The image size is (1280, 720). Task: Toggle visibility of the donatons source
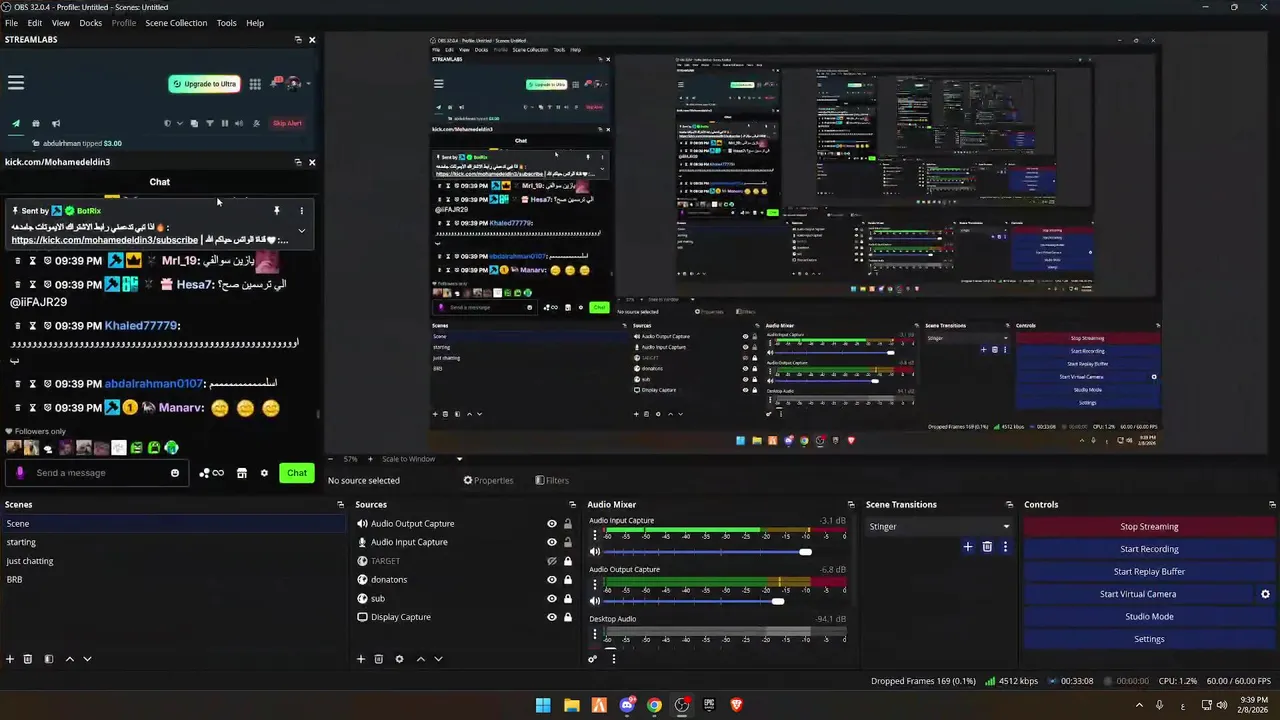(551, 580)
